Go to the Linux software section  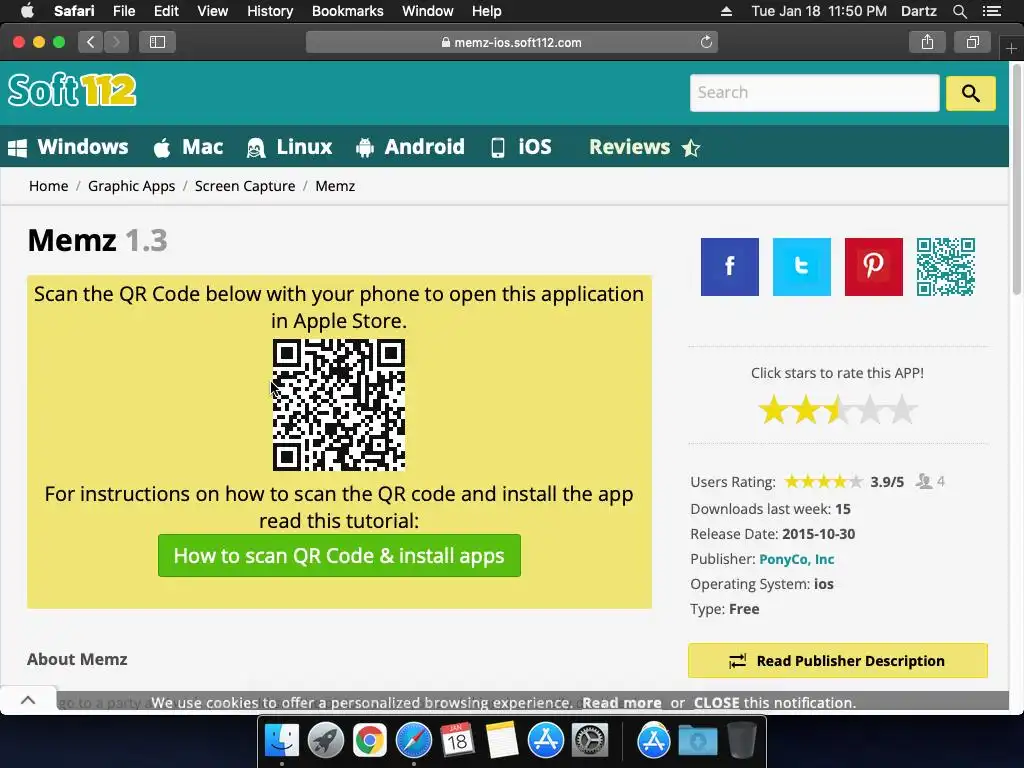(289, 147)
